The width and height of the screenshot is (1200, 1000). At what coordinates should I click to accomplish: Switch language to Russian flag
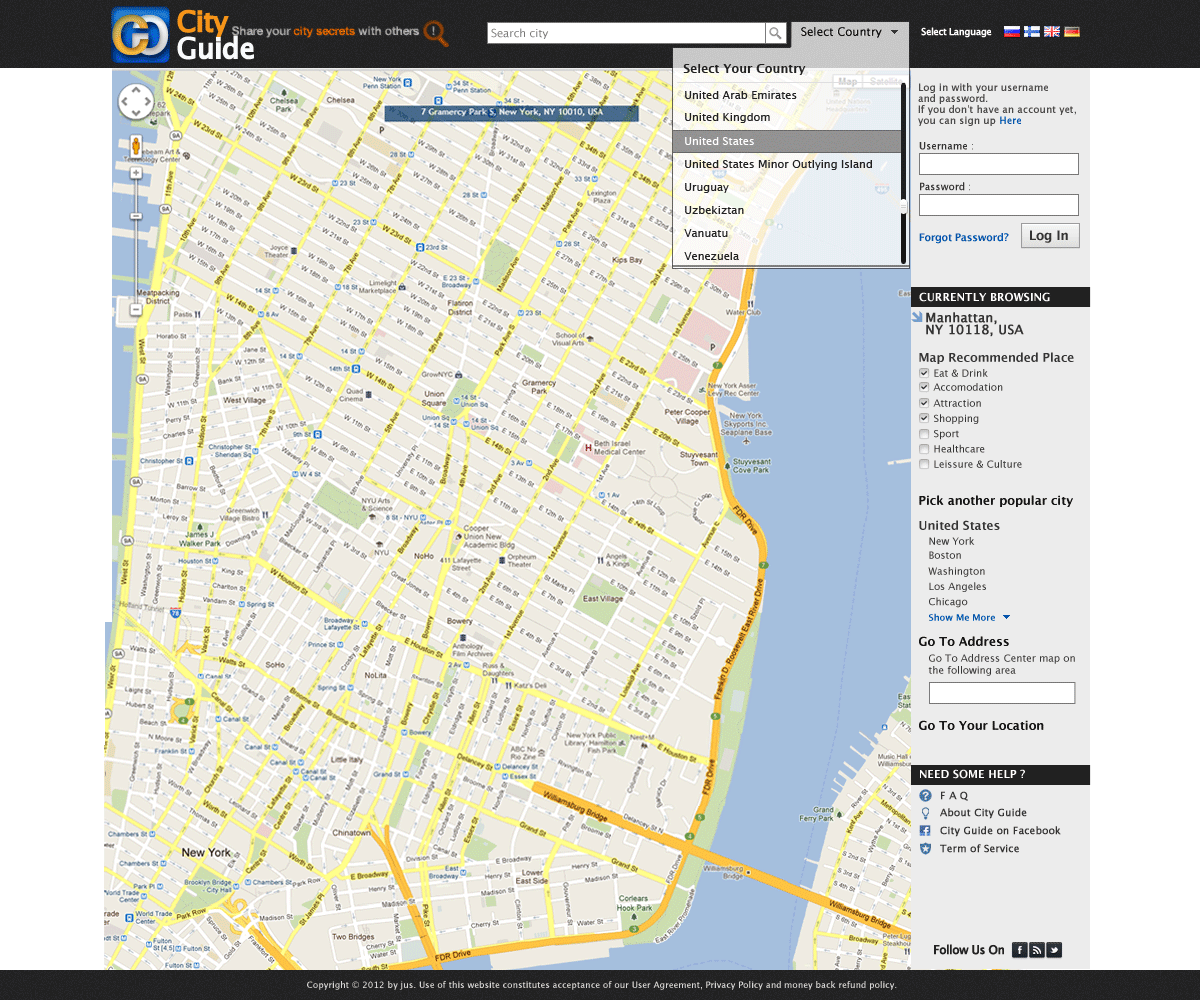pyautogui.click(x=1011, y=32)
